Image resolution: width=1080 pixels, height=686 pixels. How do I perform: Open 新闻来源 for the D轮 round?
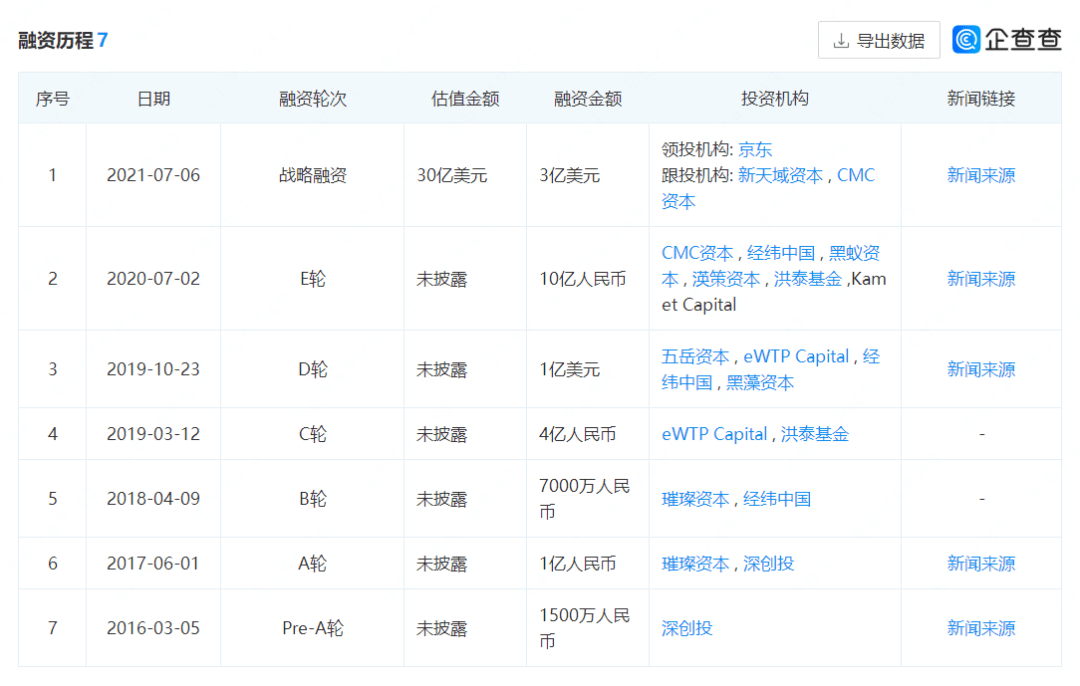(981, 369)
